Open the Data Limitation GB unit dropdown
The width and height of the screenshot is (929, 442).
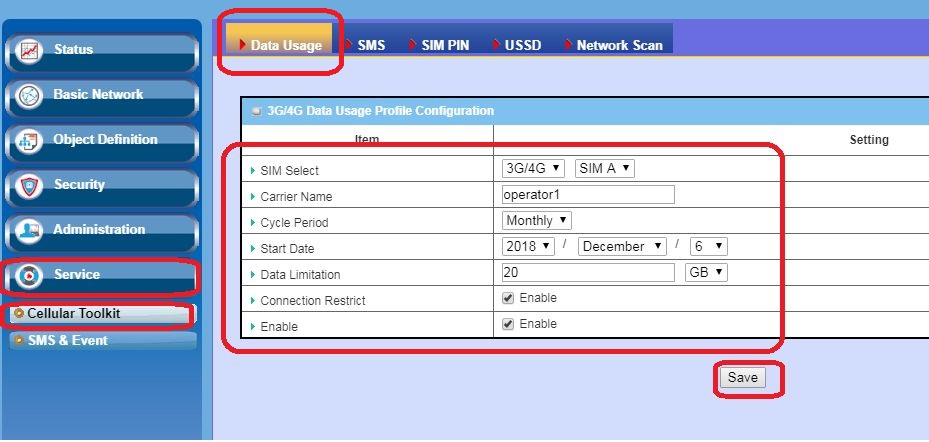click(x=706, y=273)
